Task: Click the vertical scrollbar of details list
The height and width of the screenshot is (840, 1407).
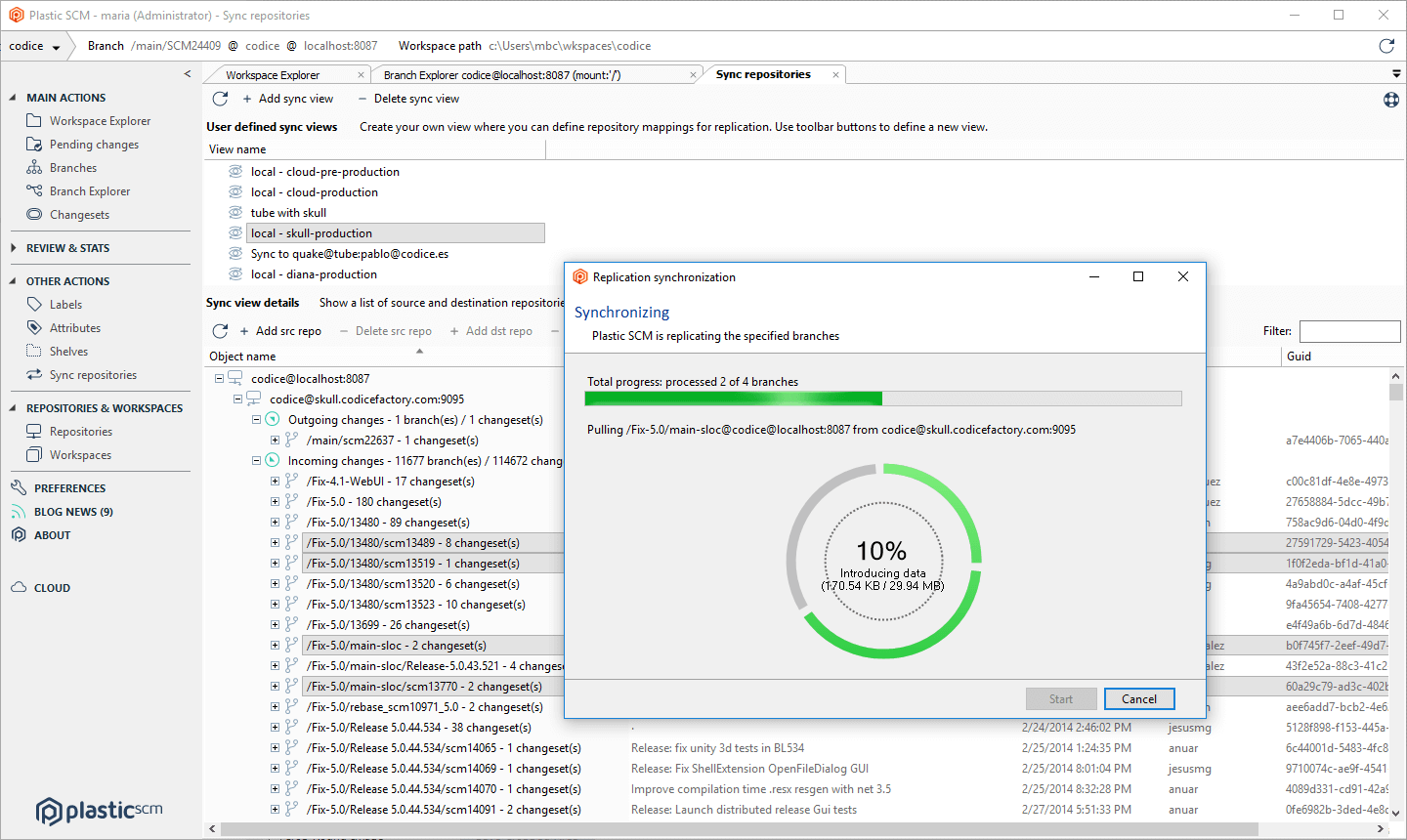Action: tap(1396, 393)
